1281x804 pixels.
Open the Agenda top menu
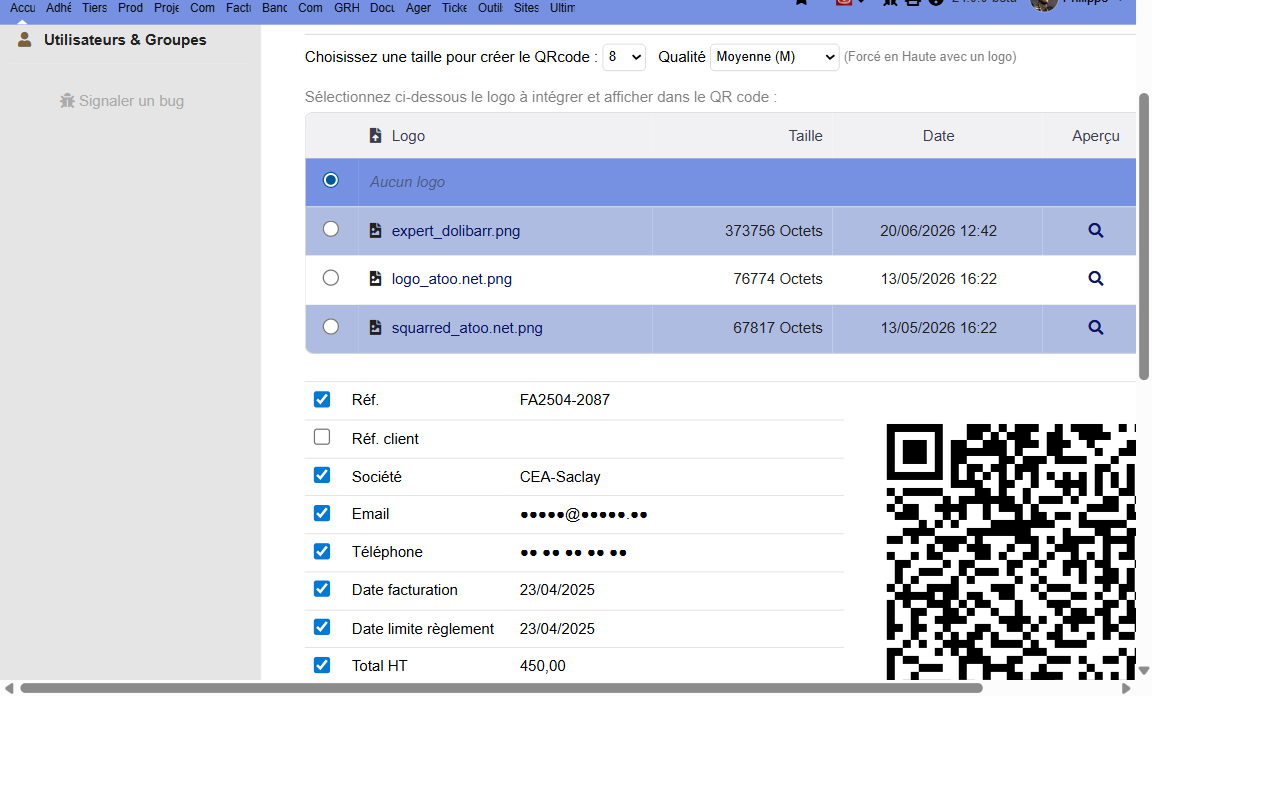click(419, 8)
